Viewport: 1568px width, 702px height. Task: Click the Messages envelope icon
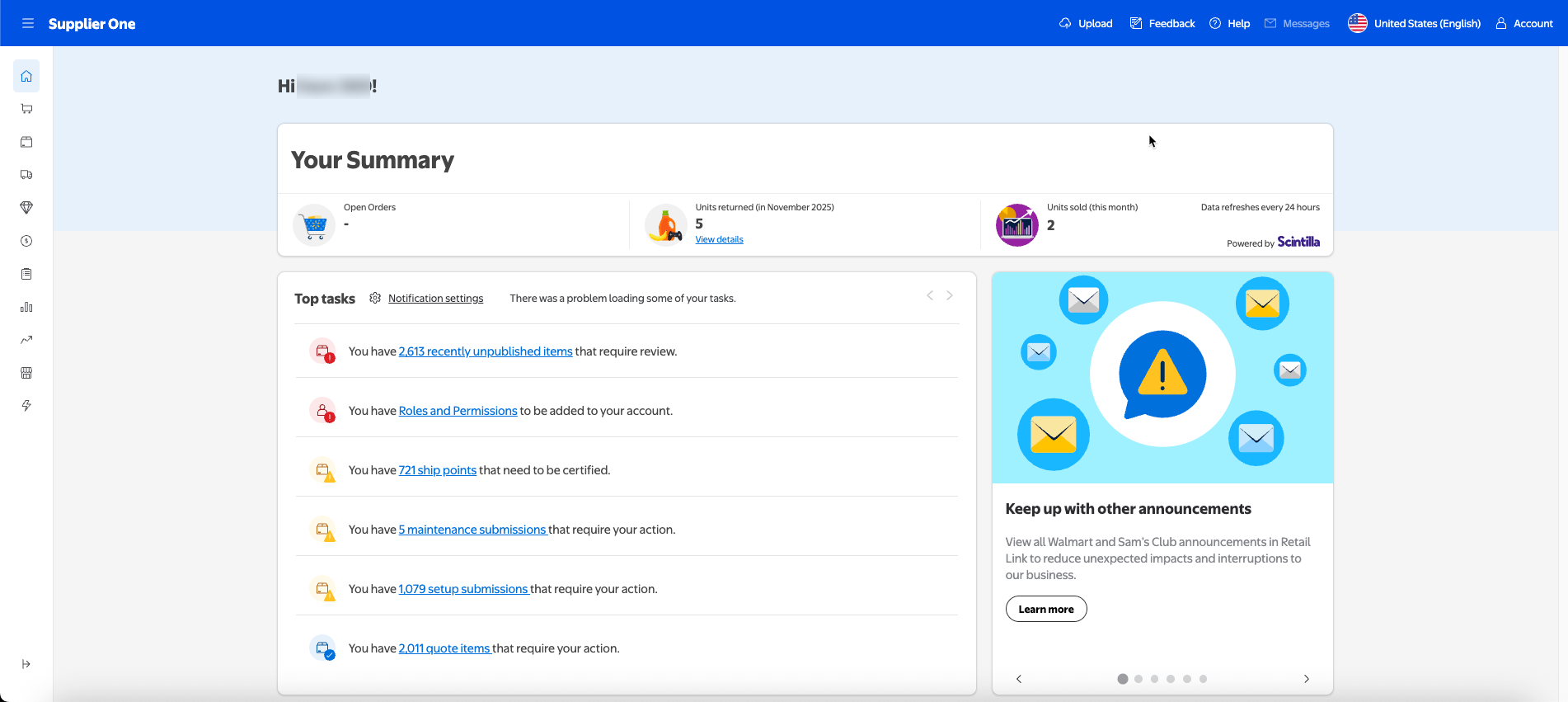[1270, 23]
